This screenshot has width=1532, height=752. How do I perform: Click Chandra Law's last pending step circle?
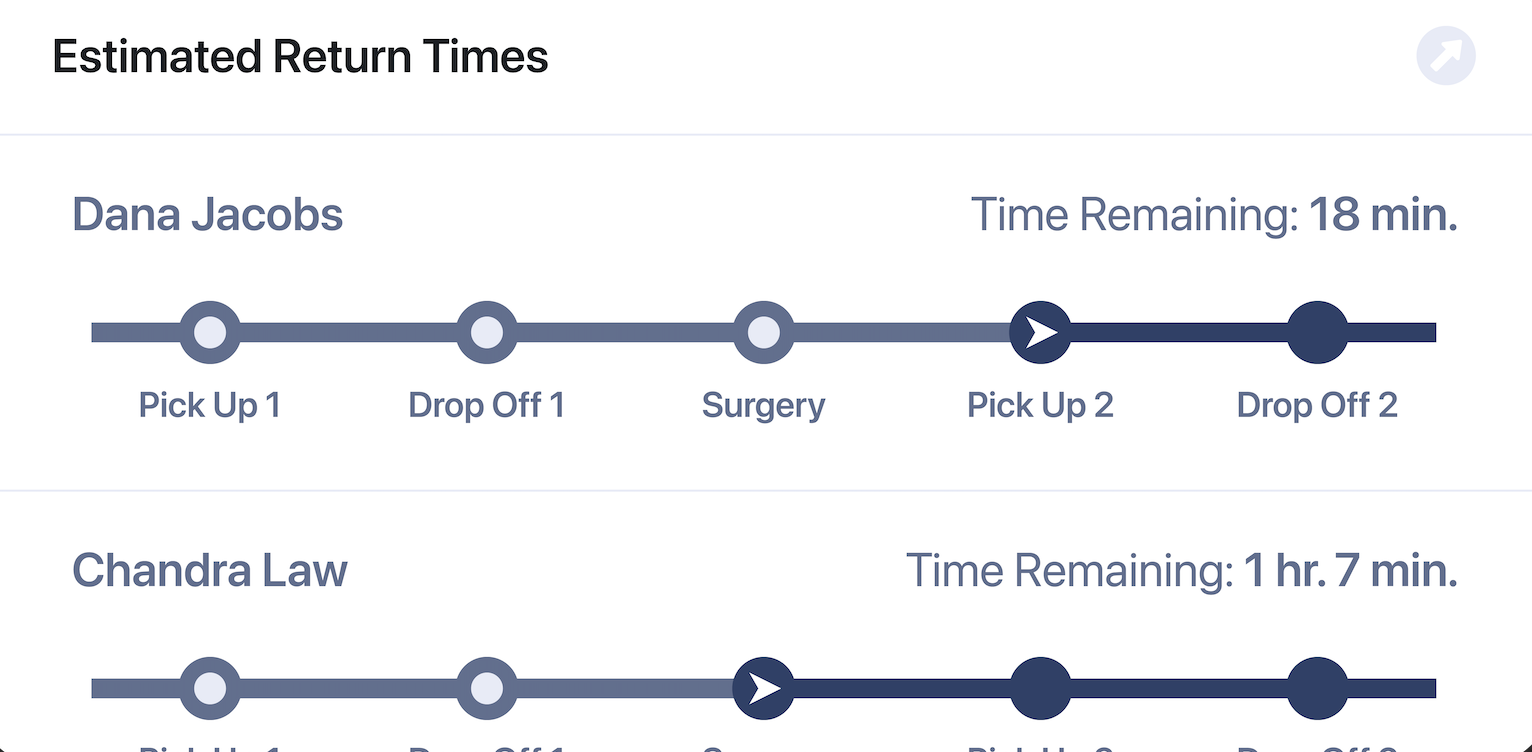[1317, 688]
